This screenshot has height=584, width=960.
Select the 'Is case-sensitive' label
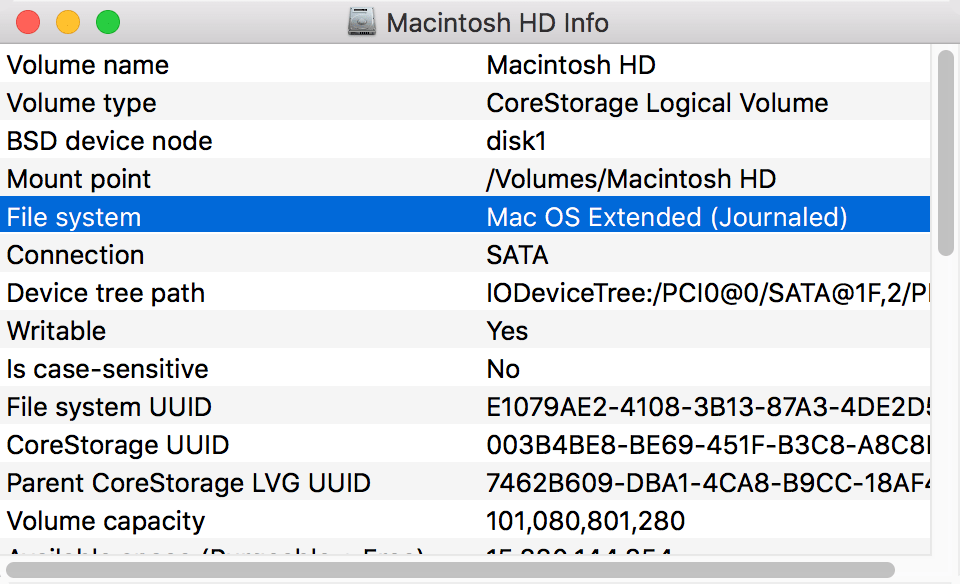(107, 369)
